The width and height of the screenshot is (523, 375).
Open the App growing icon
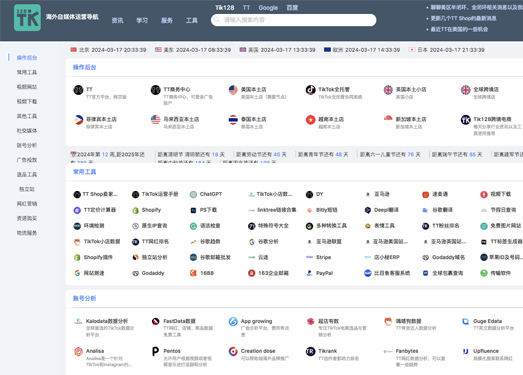pyautogui.click(x=233, y=322)
